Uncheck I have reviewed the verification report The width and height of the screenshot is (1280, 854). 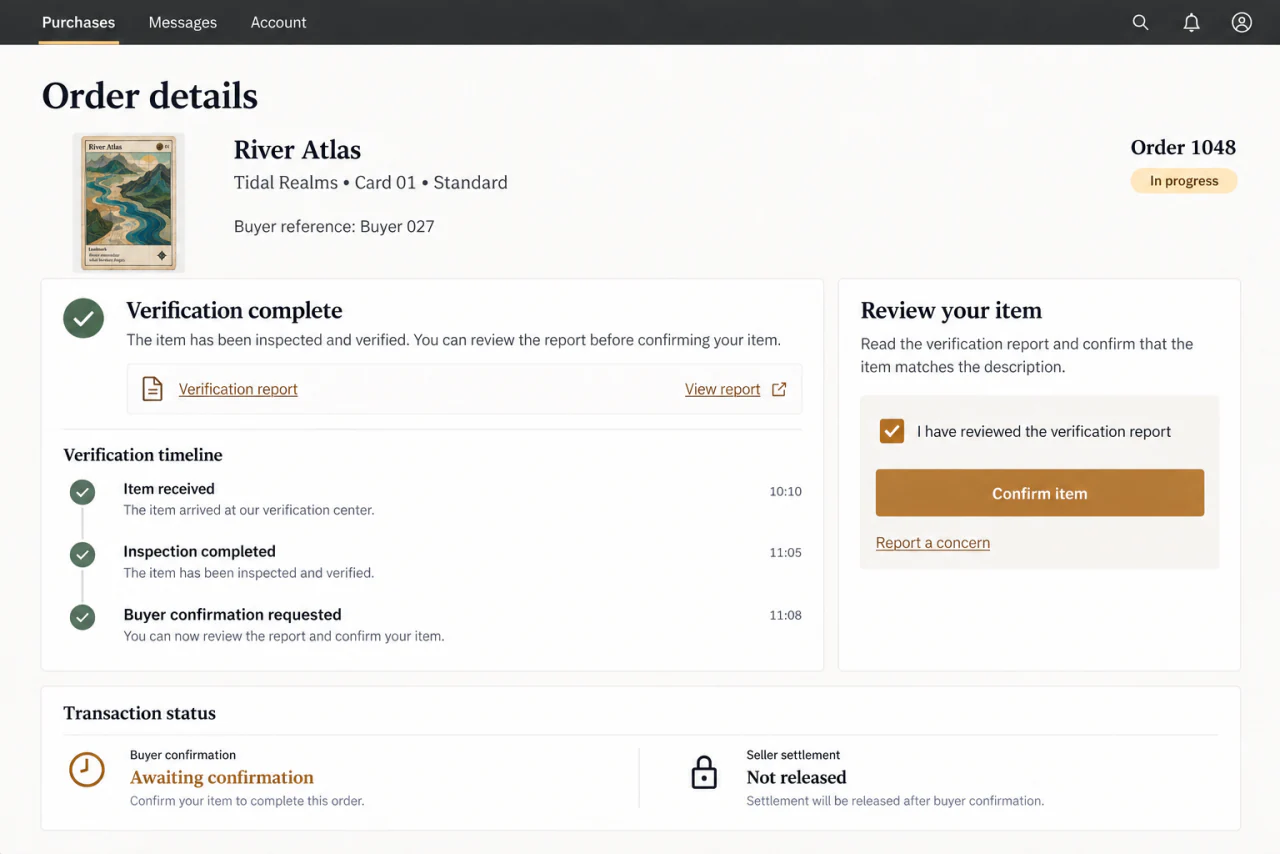(x=891, y=431)
